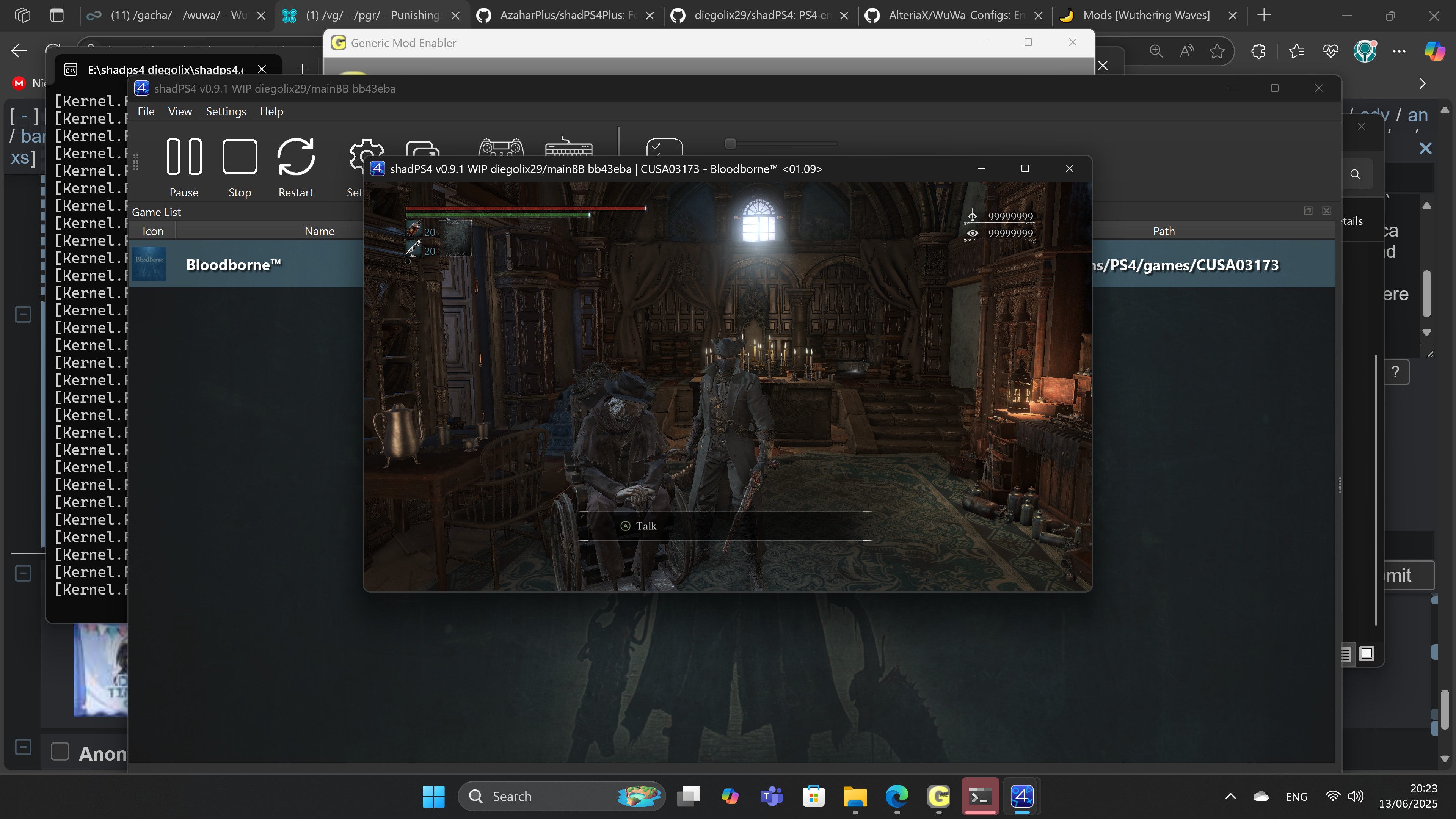Click the zoom magnifier in address bar
The height and width of the screenshot is (819, 1456).
pyautogui.click(x=1156, y=52)
